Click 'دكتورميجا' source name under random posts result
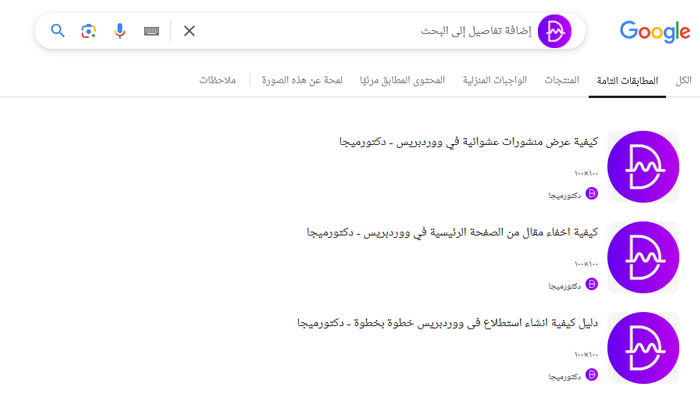Image resolution: width=700 pixels, height=396 pixels. [x=564, y=196]
